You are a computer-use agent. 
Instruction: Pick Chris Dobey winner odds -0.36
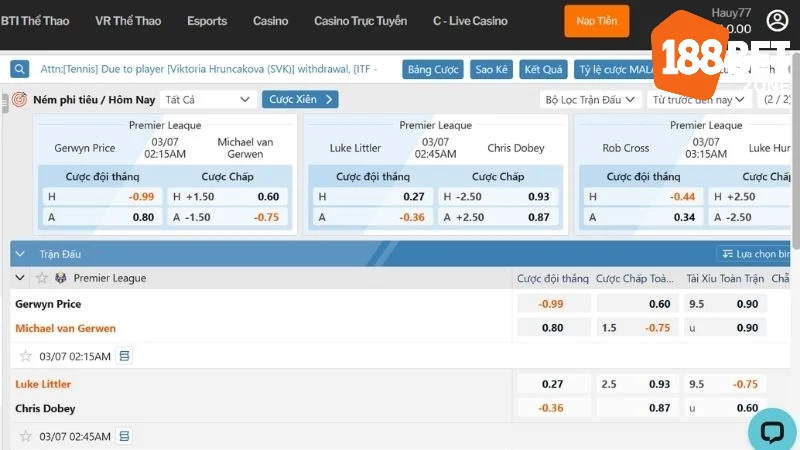click(x=554, y=408)
